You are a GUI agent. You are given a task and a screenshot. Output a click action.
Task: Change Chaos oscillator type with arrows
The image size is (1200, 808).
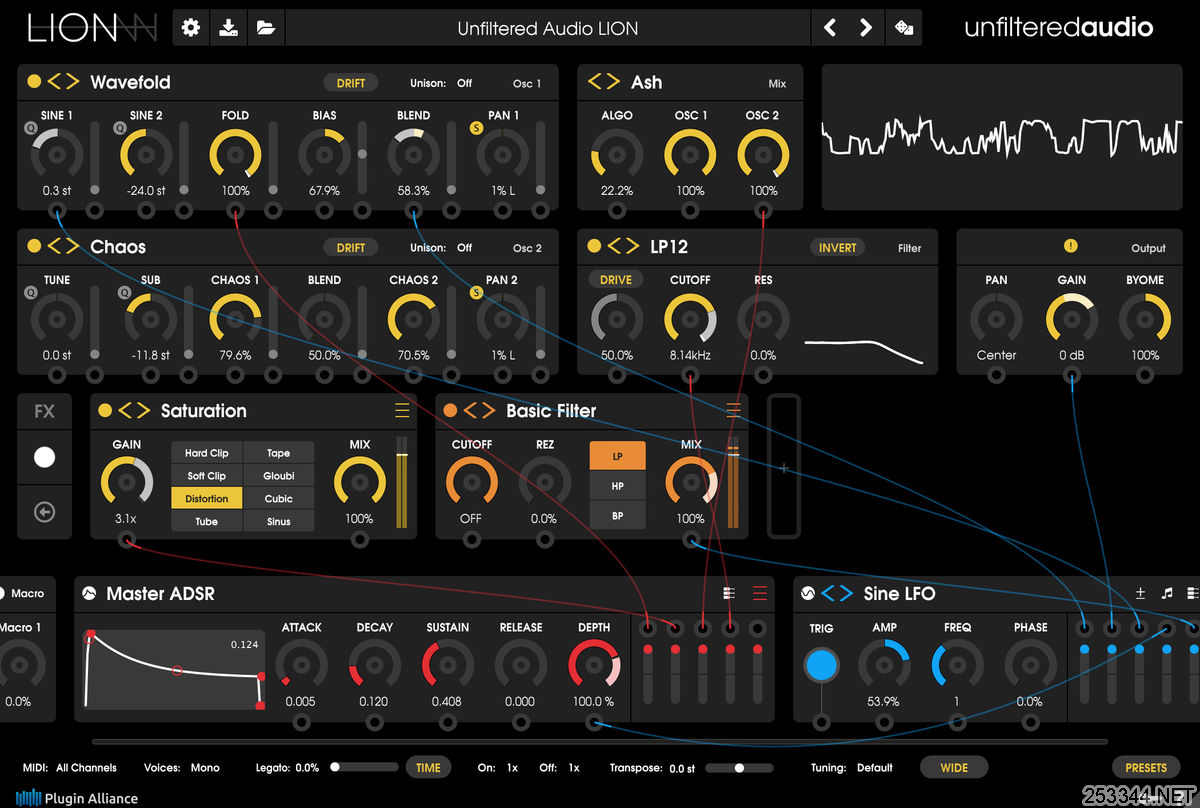(63, 247)
